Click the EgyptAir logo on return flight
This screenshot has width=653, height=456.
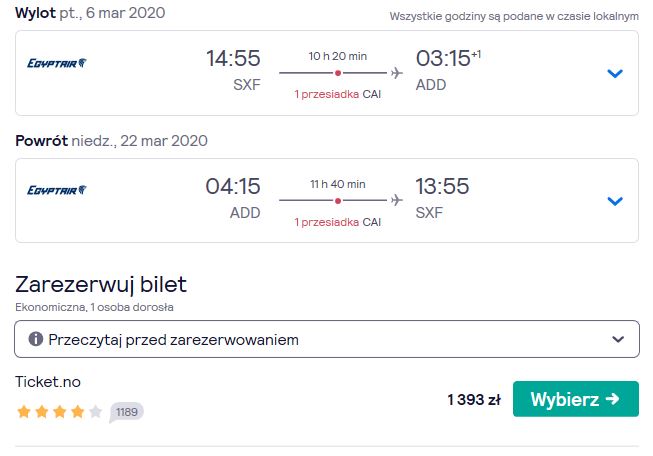57,190
